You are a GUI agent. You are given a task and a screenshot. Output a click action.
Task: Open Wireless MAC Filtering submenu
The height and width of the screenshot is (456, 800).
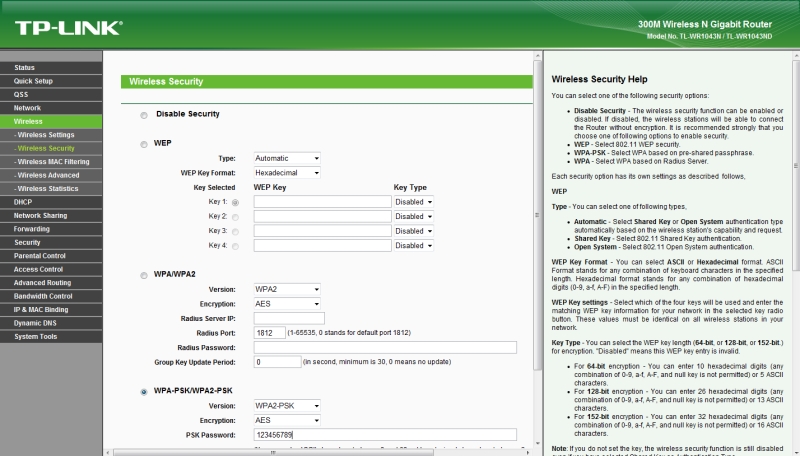pos(52,161)
